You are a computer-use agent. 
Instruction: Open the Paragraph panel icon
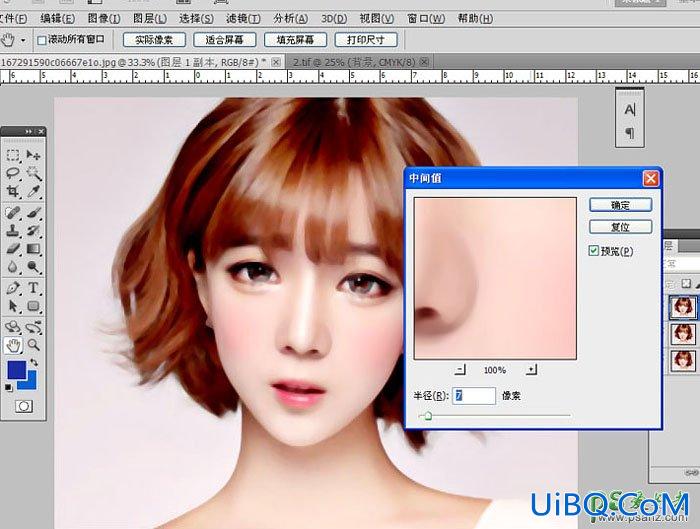pyautogui.click(x=629, y=133)
